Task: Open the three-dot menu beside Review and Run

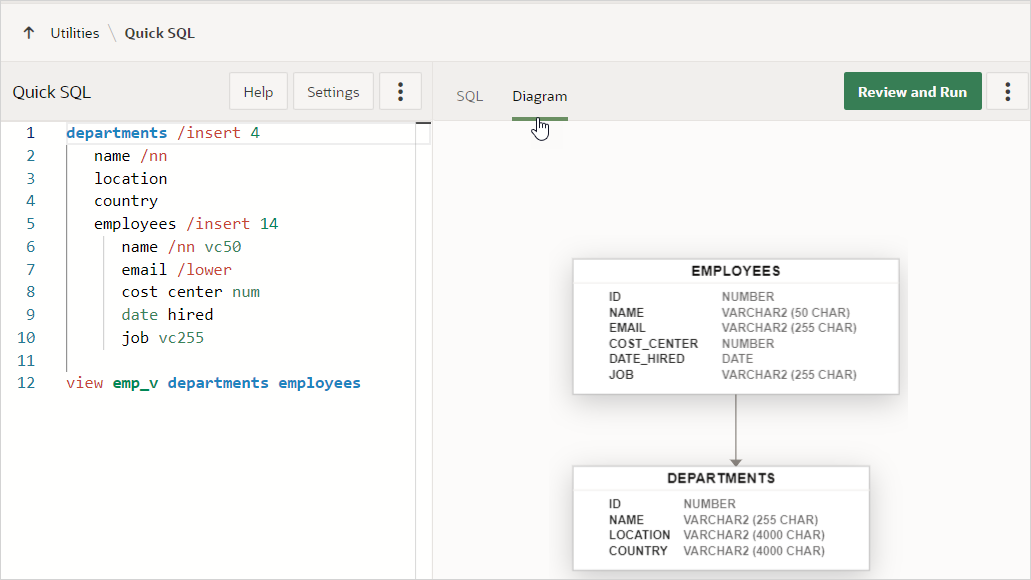Action: (1007, 92)
